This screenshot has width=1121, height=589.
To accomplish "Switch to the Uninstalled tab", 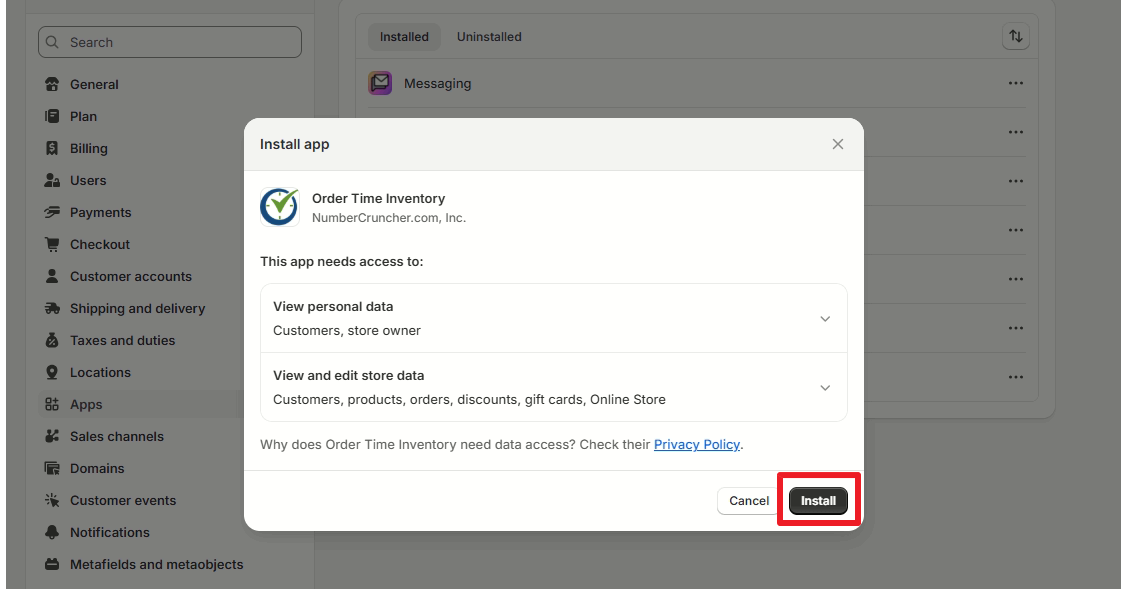I will 489,36.
